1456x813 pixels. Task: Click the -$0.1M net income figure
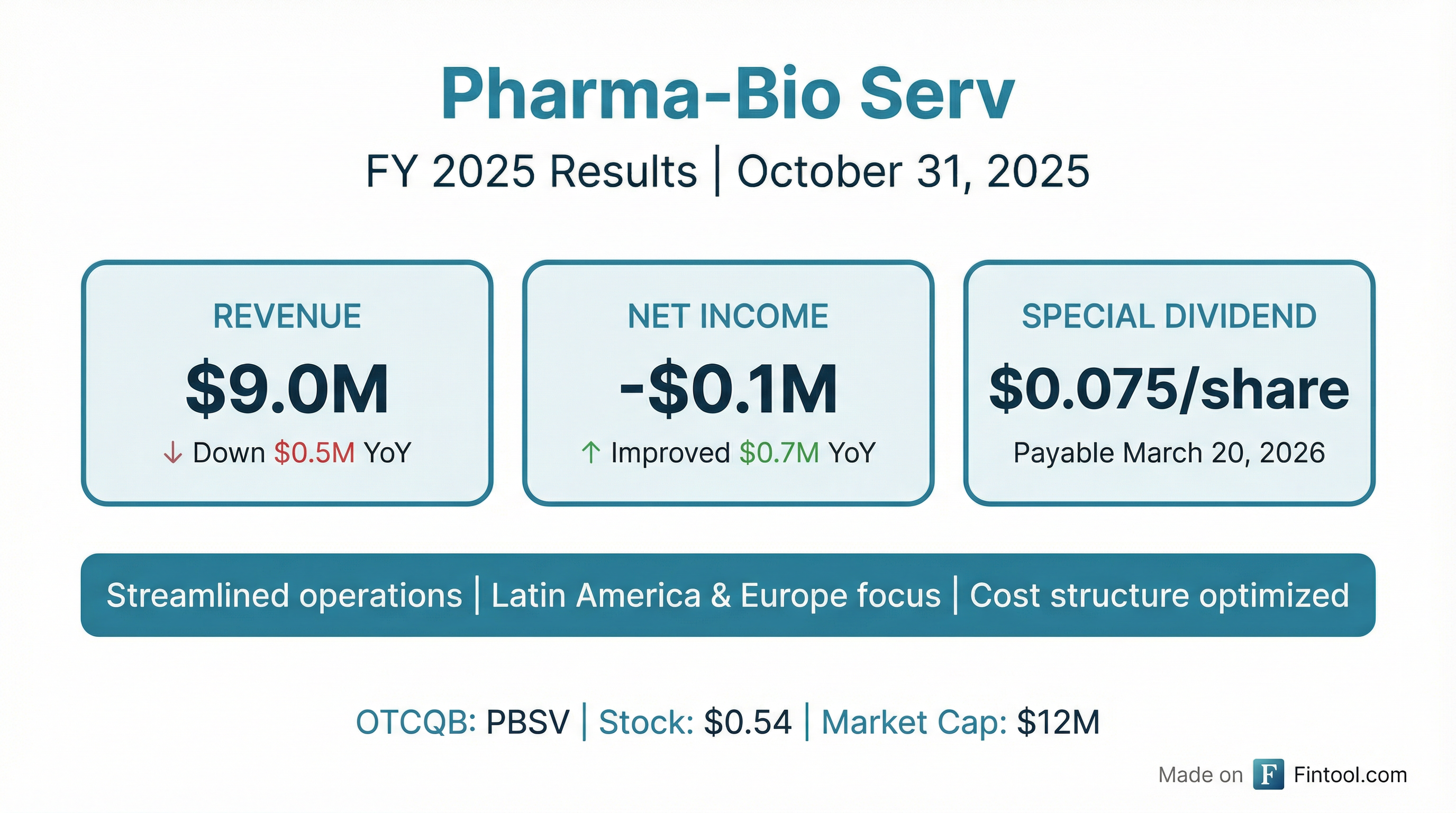pos(728,389)
